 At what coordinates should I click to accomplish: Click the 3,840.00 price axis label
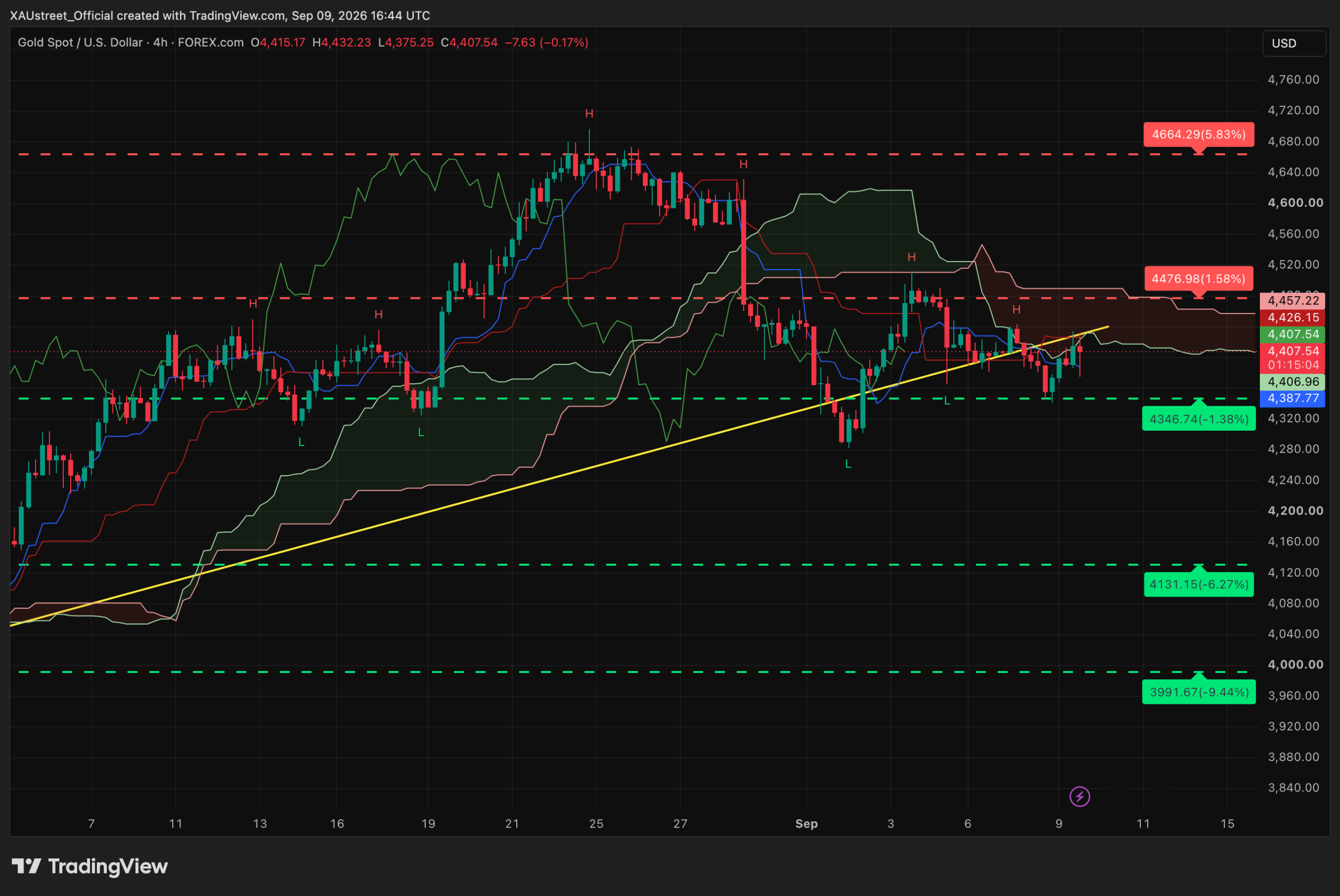(1294, 788)
